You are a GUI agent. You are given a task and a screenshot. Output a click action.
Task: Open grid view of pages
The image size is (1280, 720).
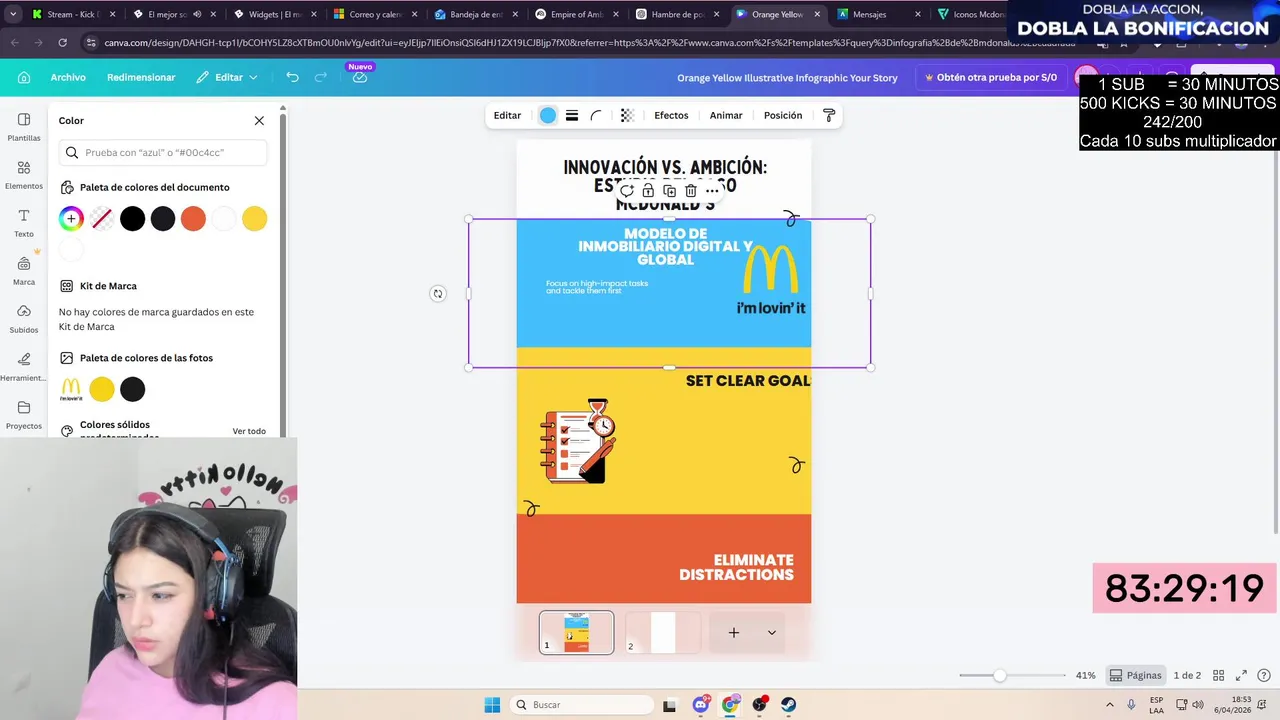click(1220, 675)
